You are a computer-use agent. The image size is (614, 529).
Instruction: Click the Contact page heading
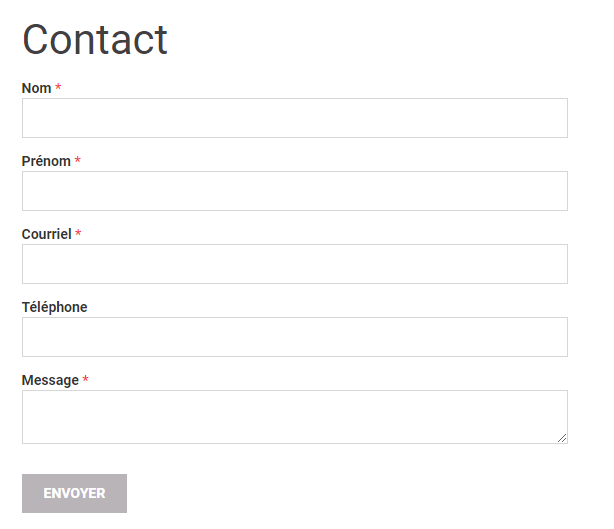pyautogui.click(x=95, y=40)
